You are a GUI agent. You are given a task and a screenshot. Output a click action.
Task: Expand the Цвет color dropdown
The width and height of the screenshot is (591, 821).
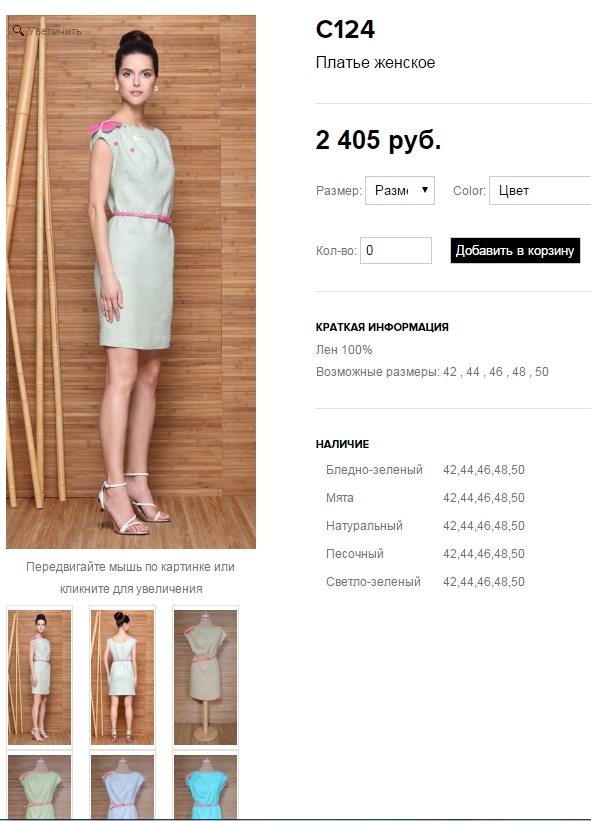point(540,190)
